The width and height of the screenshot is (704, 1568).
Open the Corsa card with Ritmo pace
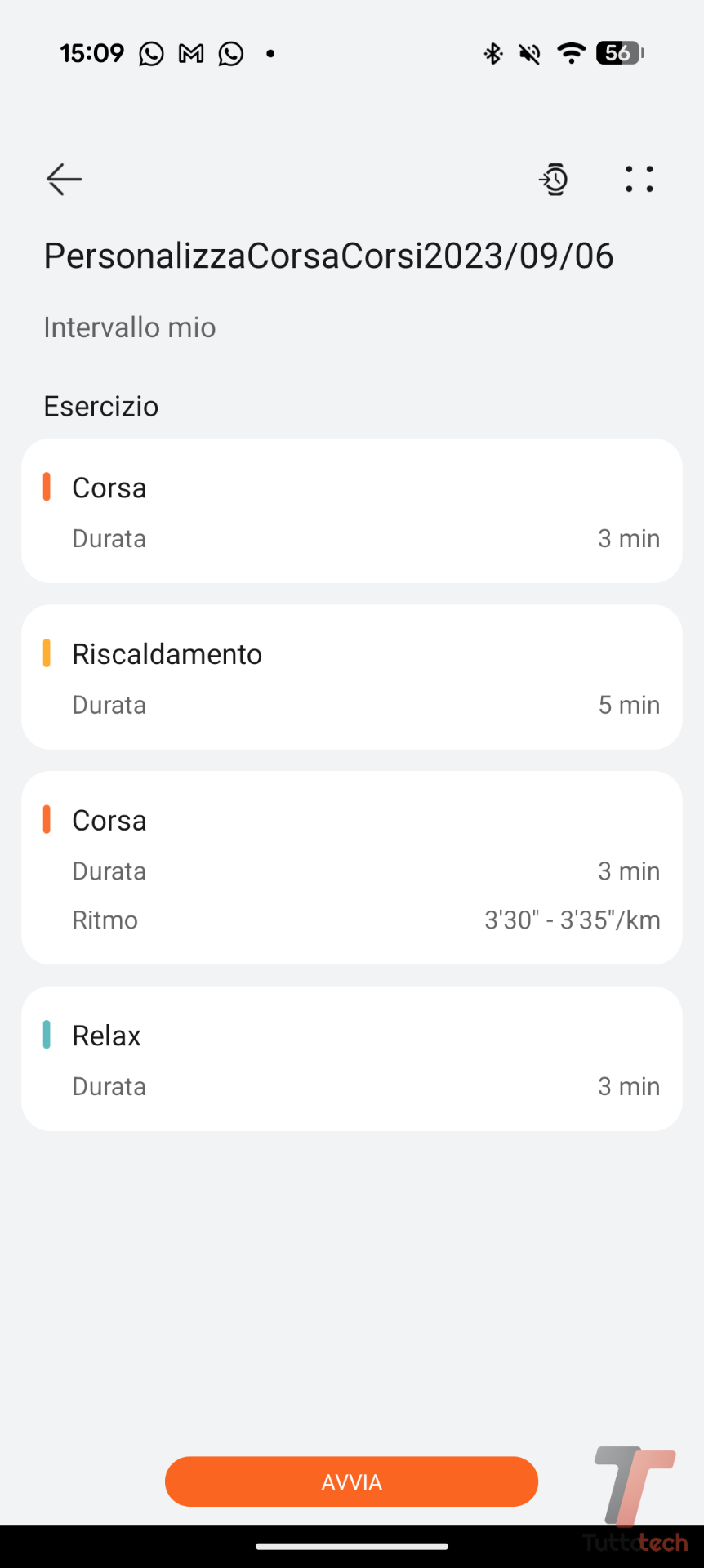tap(351, 867)
